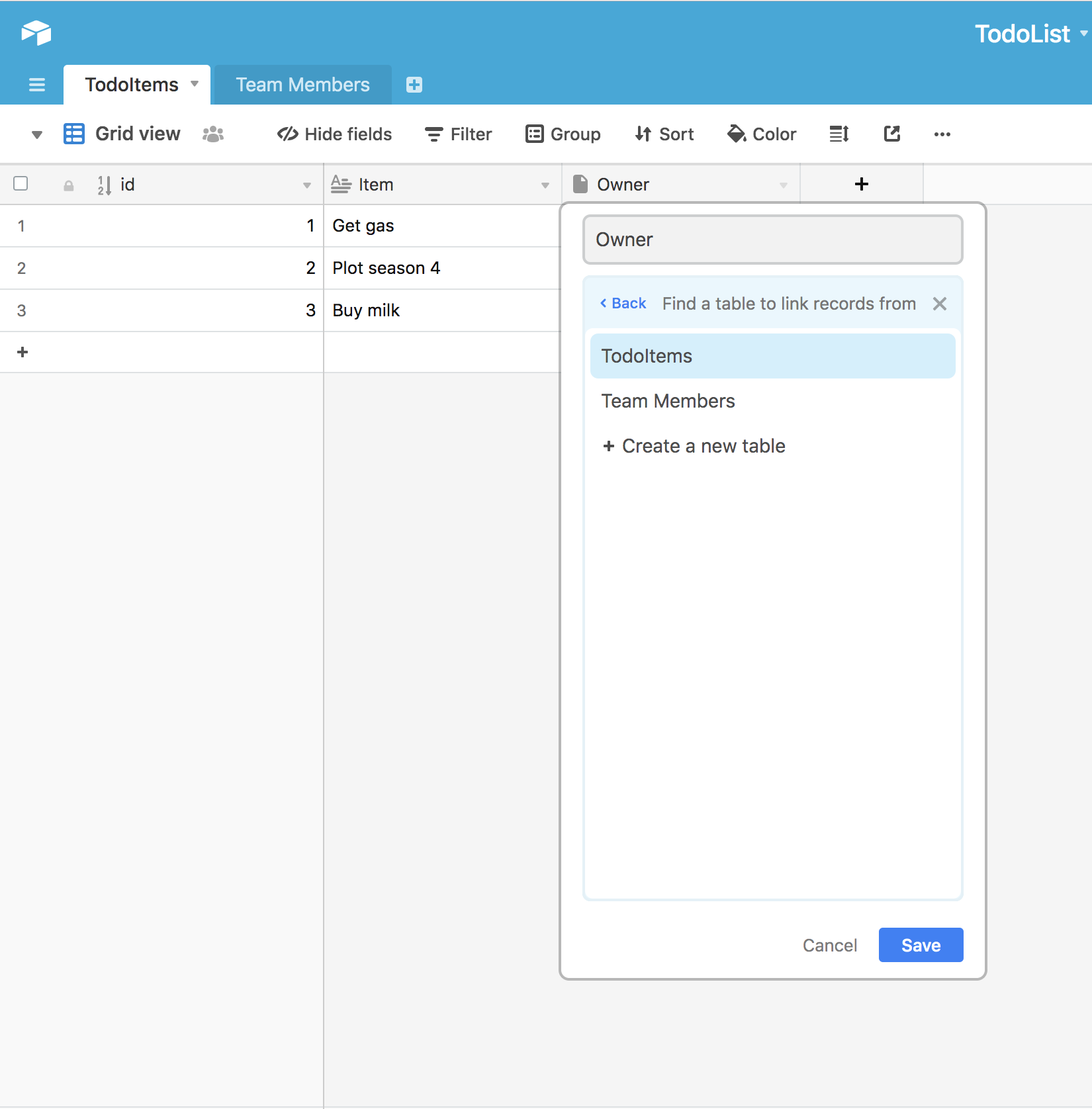Open the hamburger tables menu

(x=37, y=85)
